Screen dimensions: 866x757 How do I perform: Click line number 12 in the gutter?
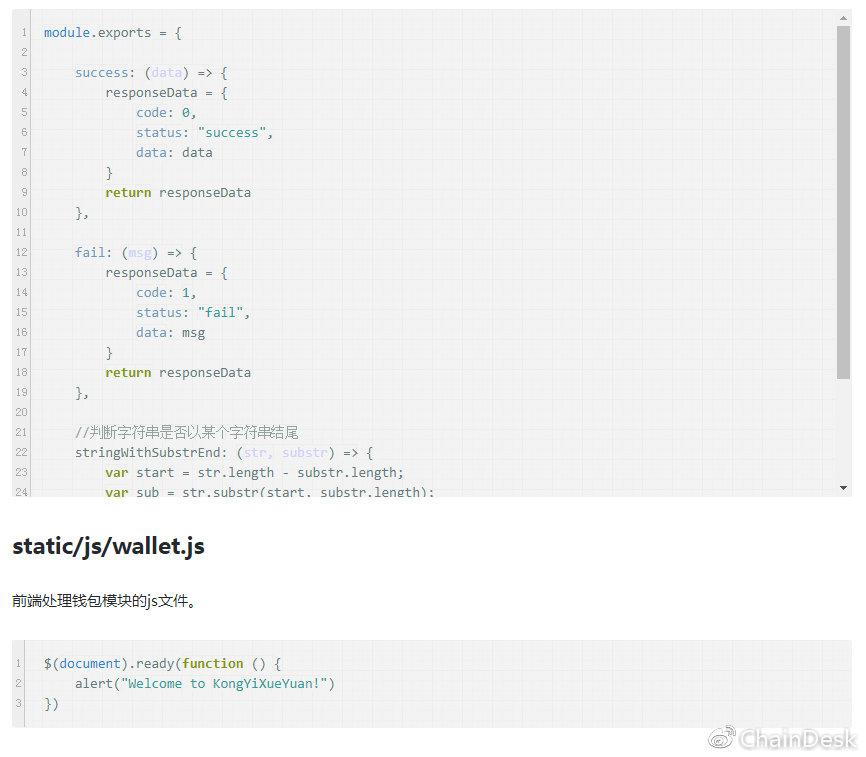[22, 252]
